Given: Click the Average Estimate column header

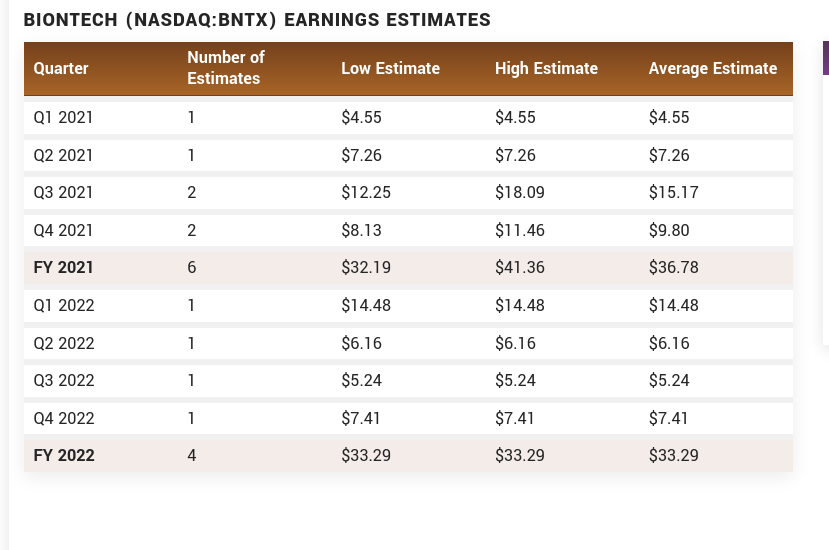Looking at the screenshot, I should coord(712,69).
